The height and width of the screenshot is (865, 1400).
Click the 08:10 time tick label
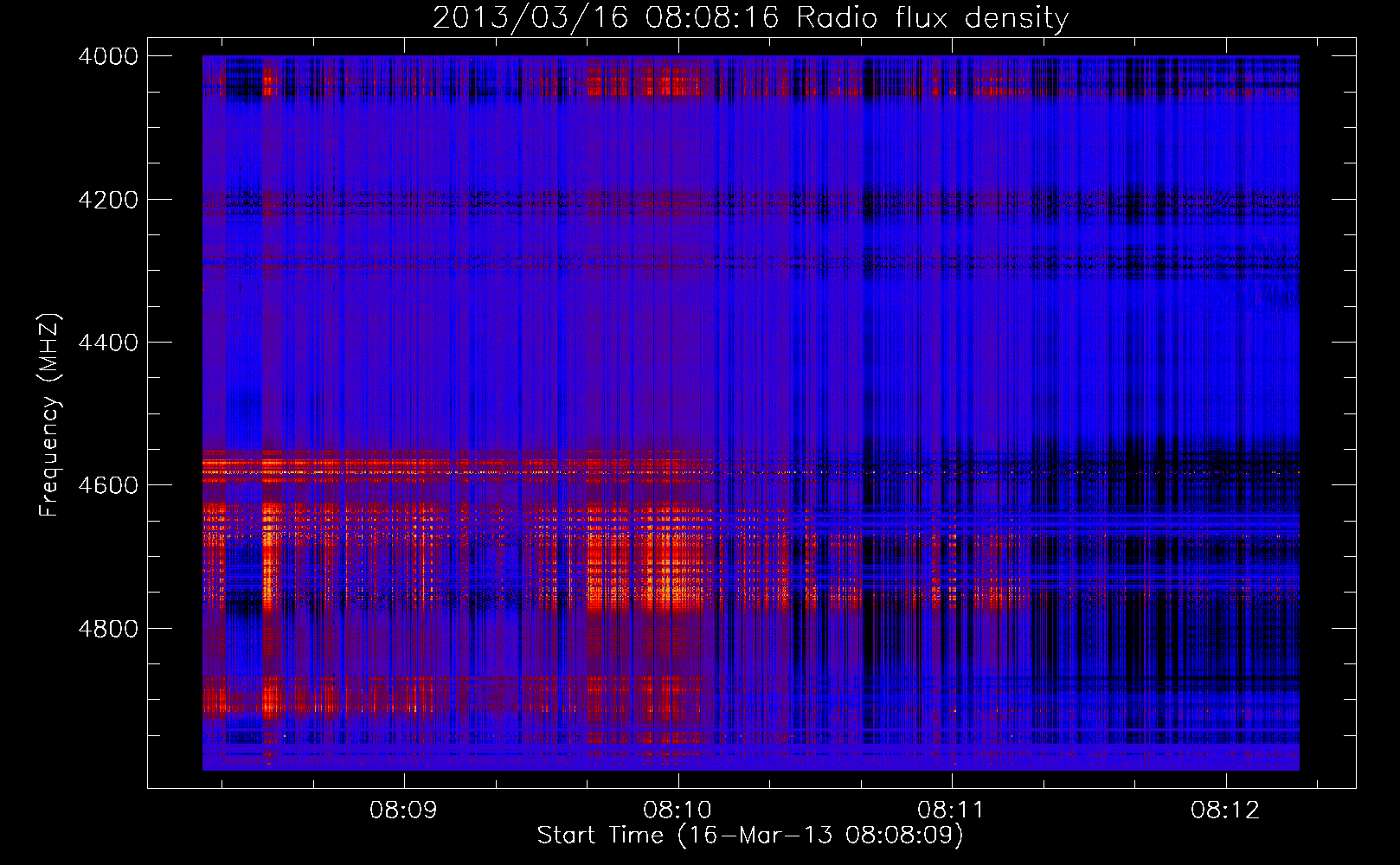point(678,811)
